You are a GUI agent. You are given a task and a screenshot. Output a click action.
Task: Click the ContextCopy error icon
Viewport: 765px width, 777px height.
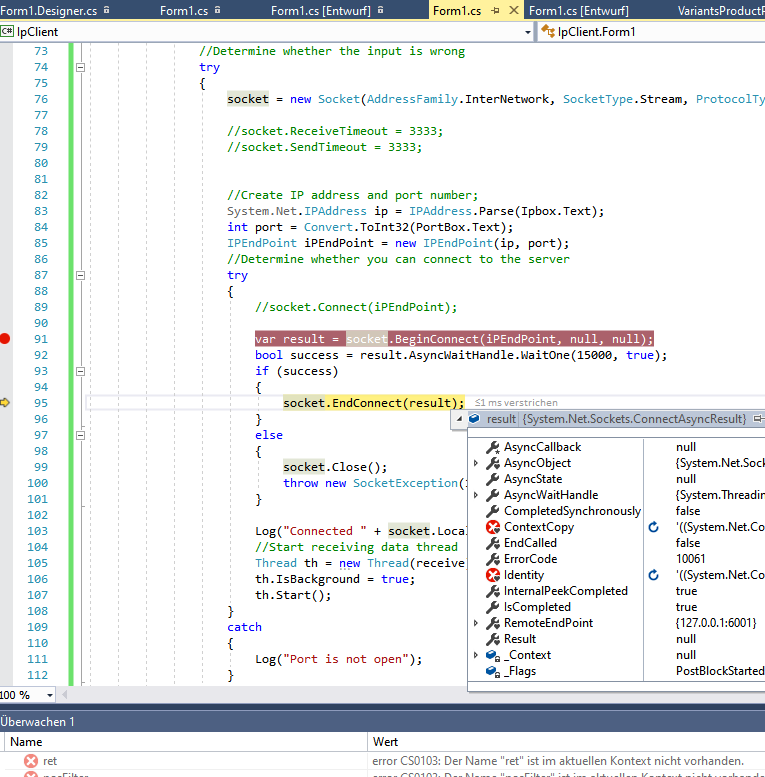tap(492, 527)
